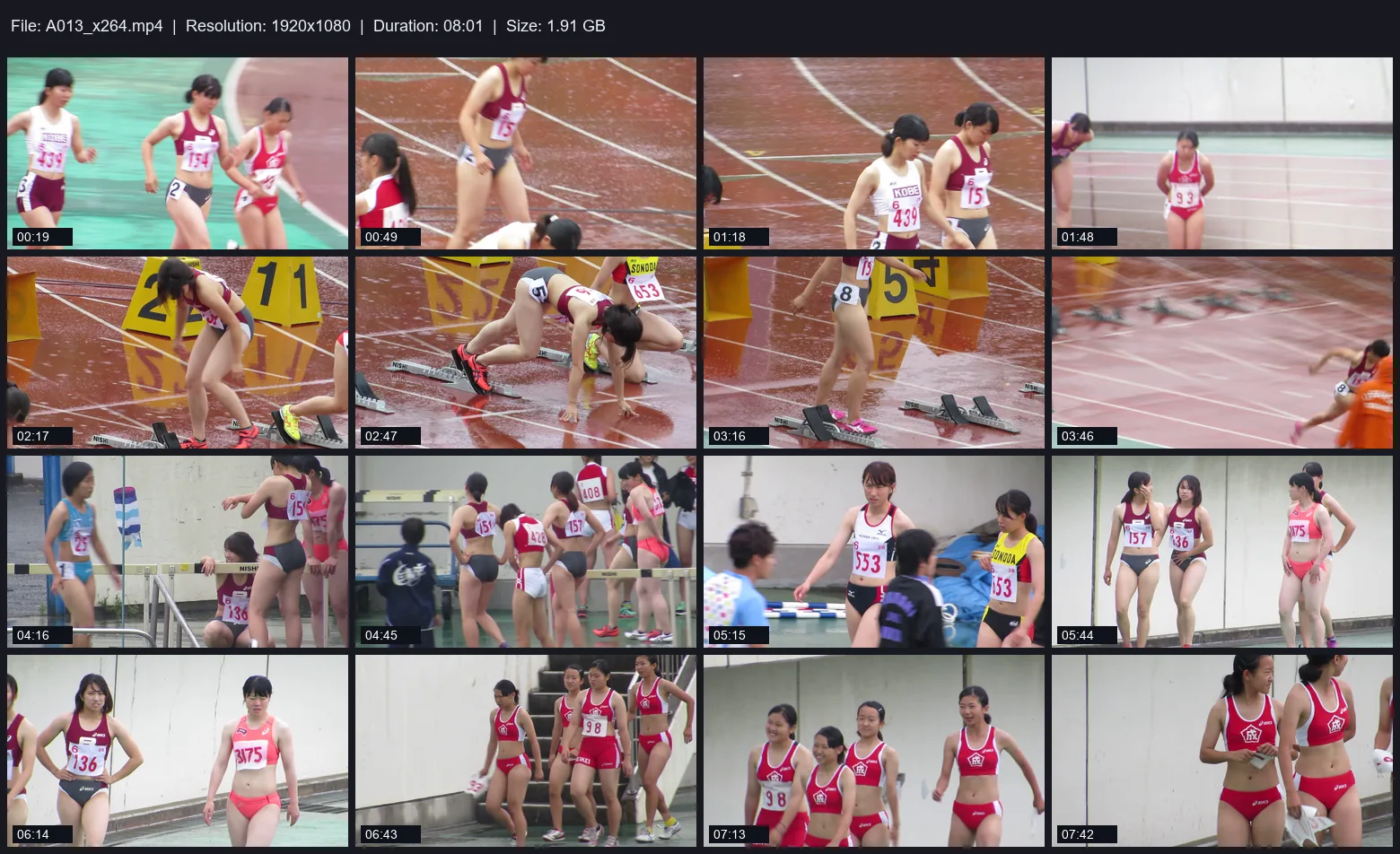Open the thumbnail at 02:47
Image resolution: width=1400 pixels, height=854 pixels.
coord(526,353)
